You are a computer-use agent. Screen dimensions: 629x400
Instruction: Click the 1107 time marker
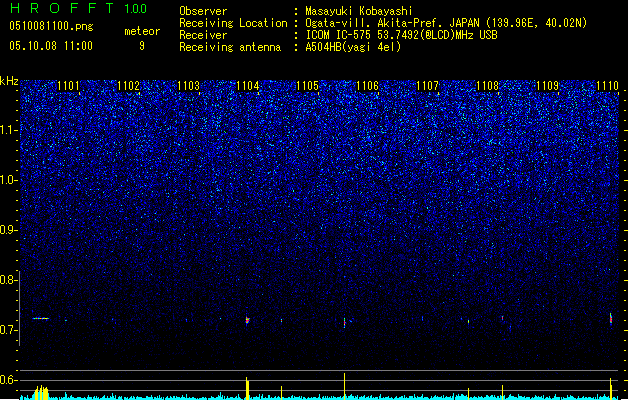pyautogui.click(x=428, y=85)
